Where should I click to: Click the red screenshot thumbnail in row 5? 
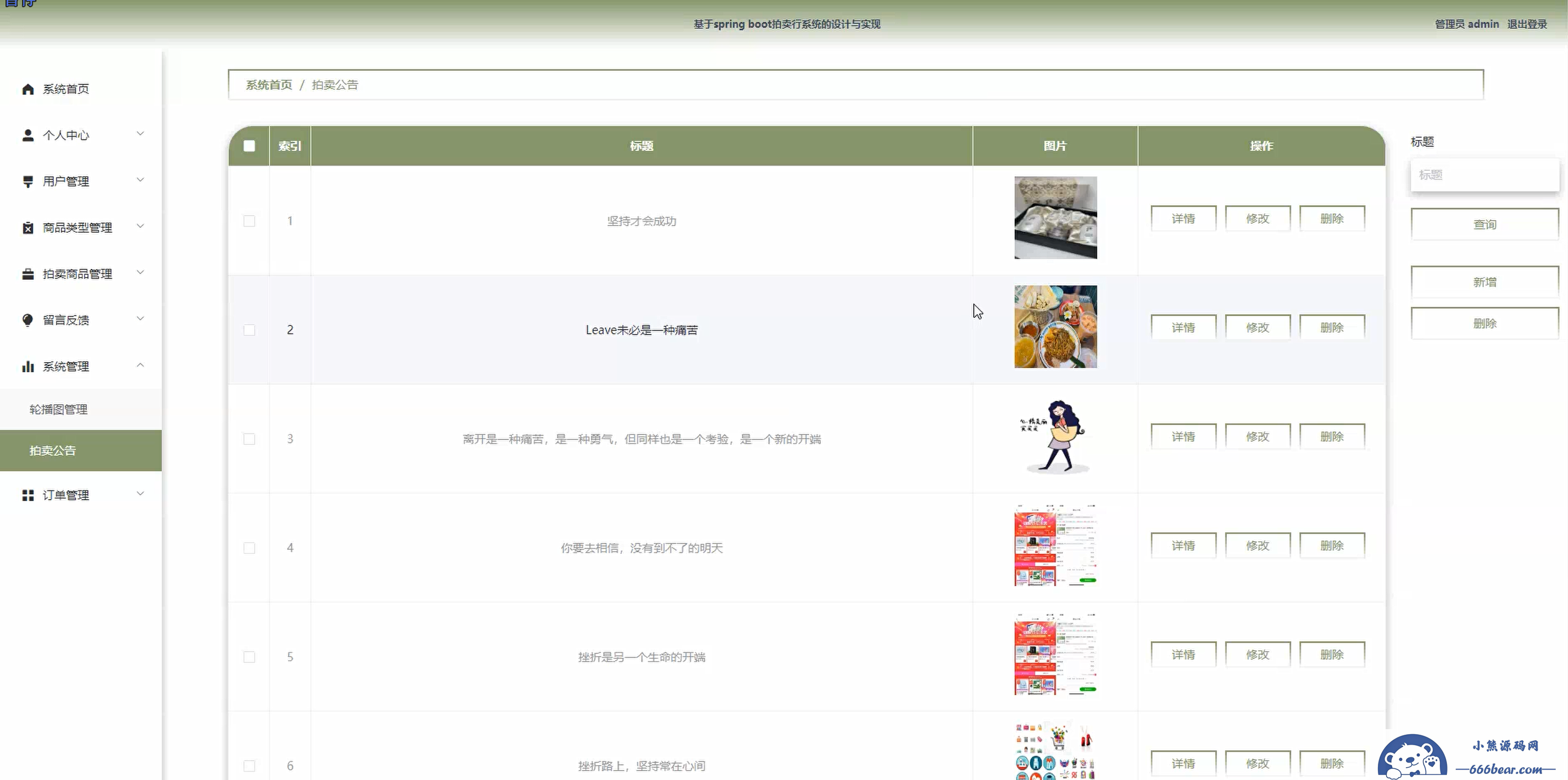coord(1056,653)
